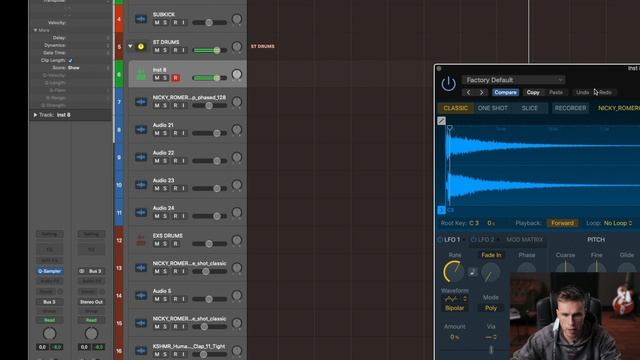Image resolution: width=640 pixels, height=360 pixels.
Task: Adjust the Inst 8 pan knob
Action: pyautogui.click(x=237, y=74)
